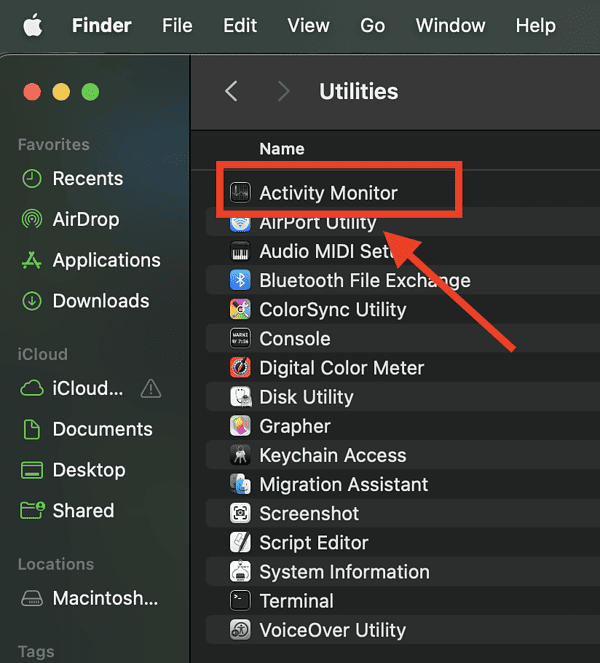Open AirDrop from Favorites sidebar
The image size is (600, 663).
point(85,219)
